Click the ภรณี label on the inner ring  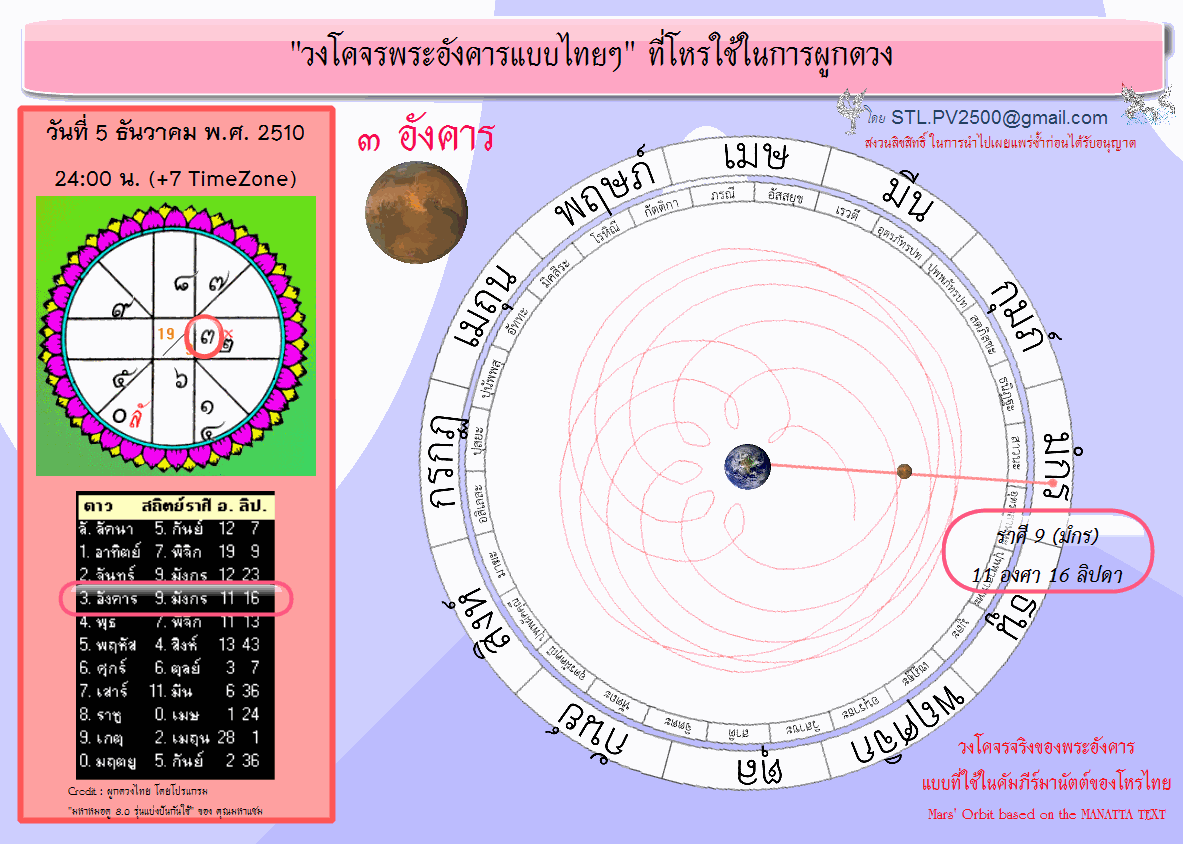click(x=723, y=194)
